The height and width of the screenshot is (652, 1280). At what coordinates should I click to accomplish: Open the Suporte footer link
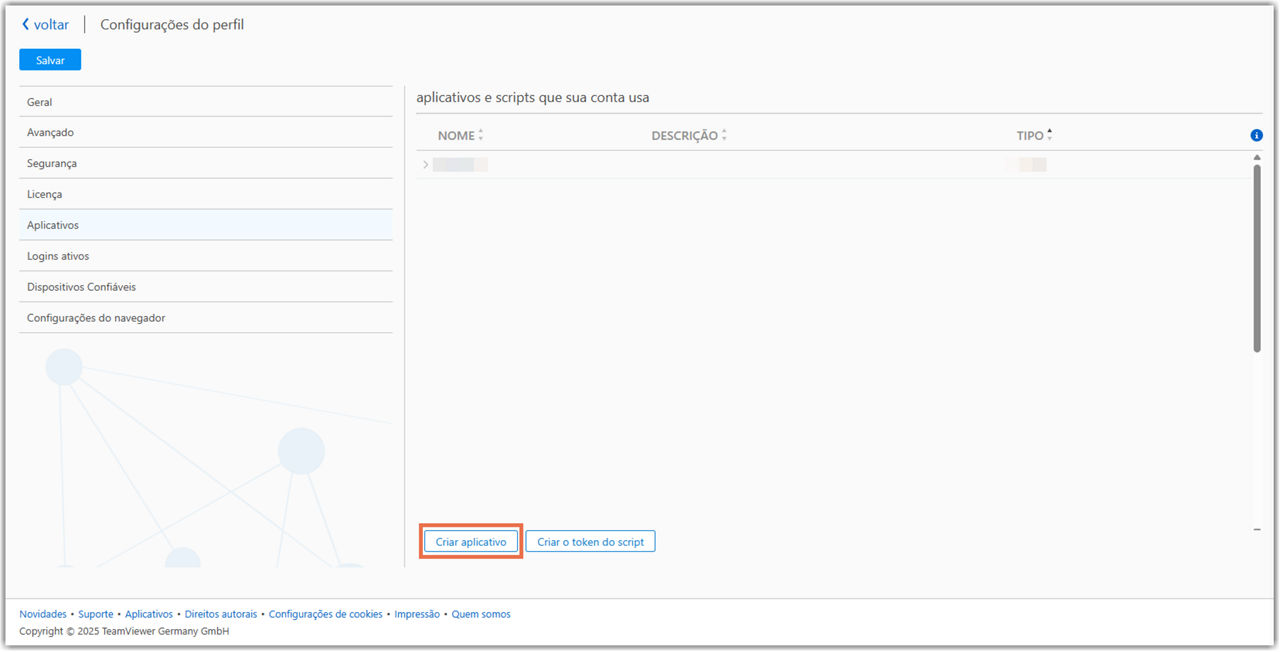[96, 615]
